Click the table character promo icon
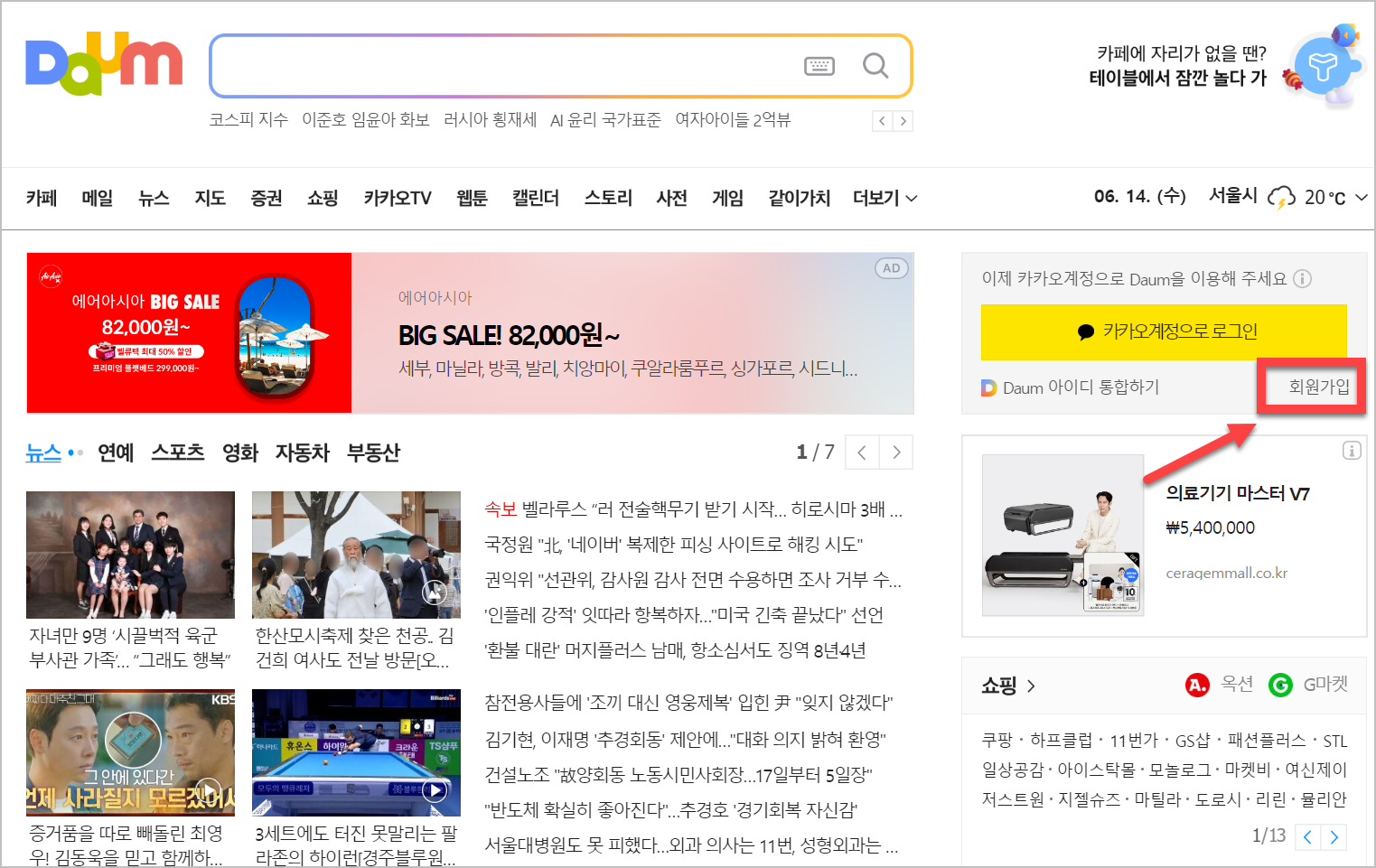Image resolution: width=1376 pixels, height=868 pixels. point(1325,64)
